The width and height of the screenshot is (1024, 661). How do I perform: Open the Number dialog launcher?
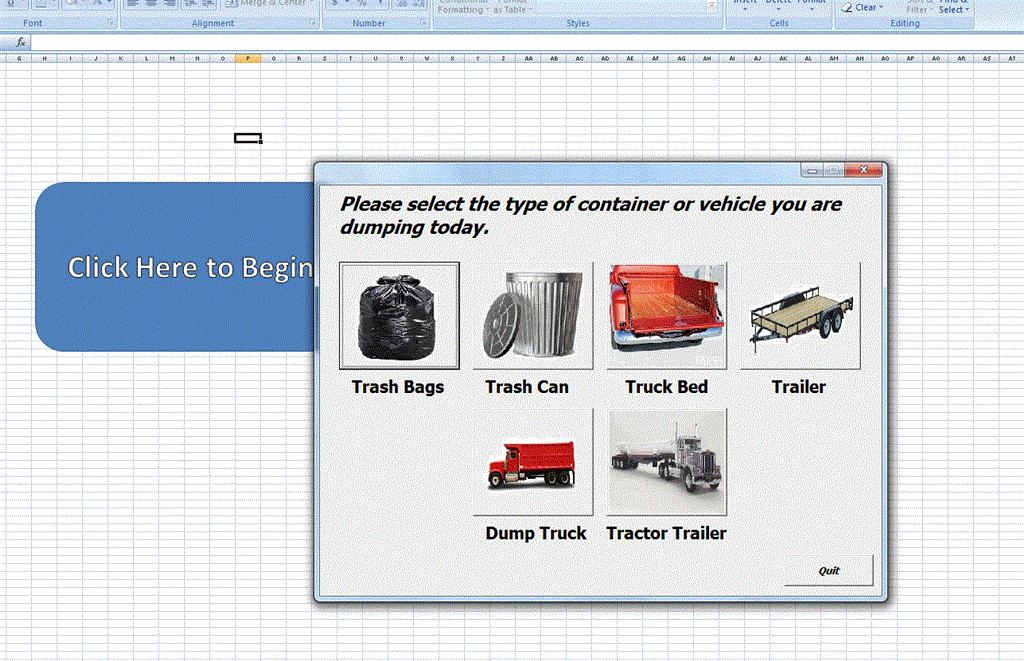pyautogui.click(x=424, y=23)
